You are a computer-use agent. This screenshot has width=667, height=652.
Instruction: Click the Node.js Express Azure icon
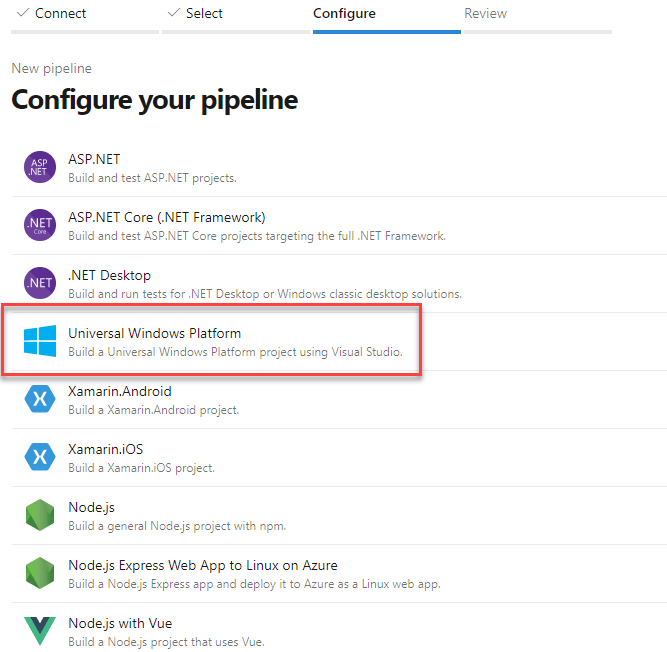pos(40,573)
